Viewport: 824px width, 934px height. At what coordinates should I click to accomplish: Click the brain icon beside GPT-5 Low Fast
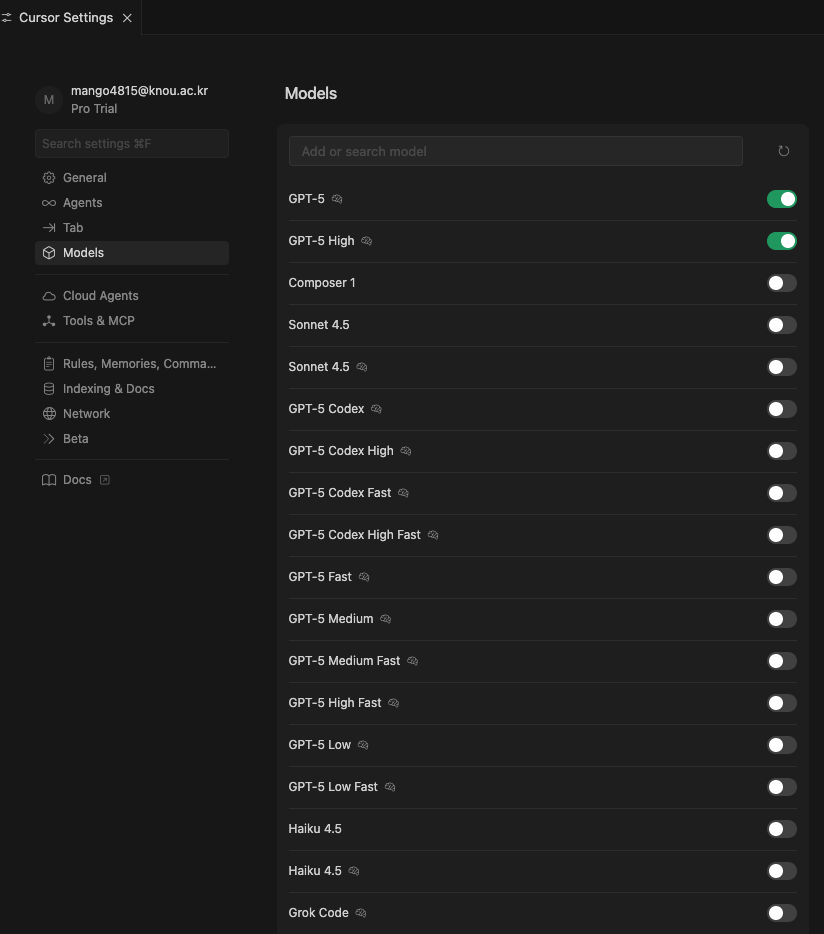pyautogui.click(x=390, y=787)
